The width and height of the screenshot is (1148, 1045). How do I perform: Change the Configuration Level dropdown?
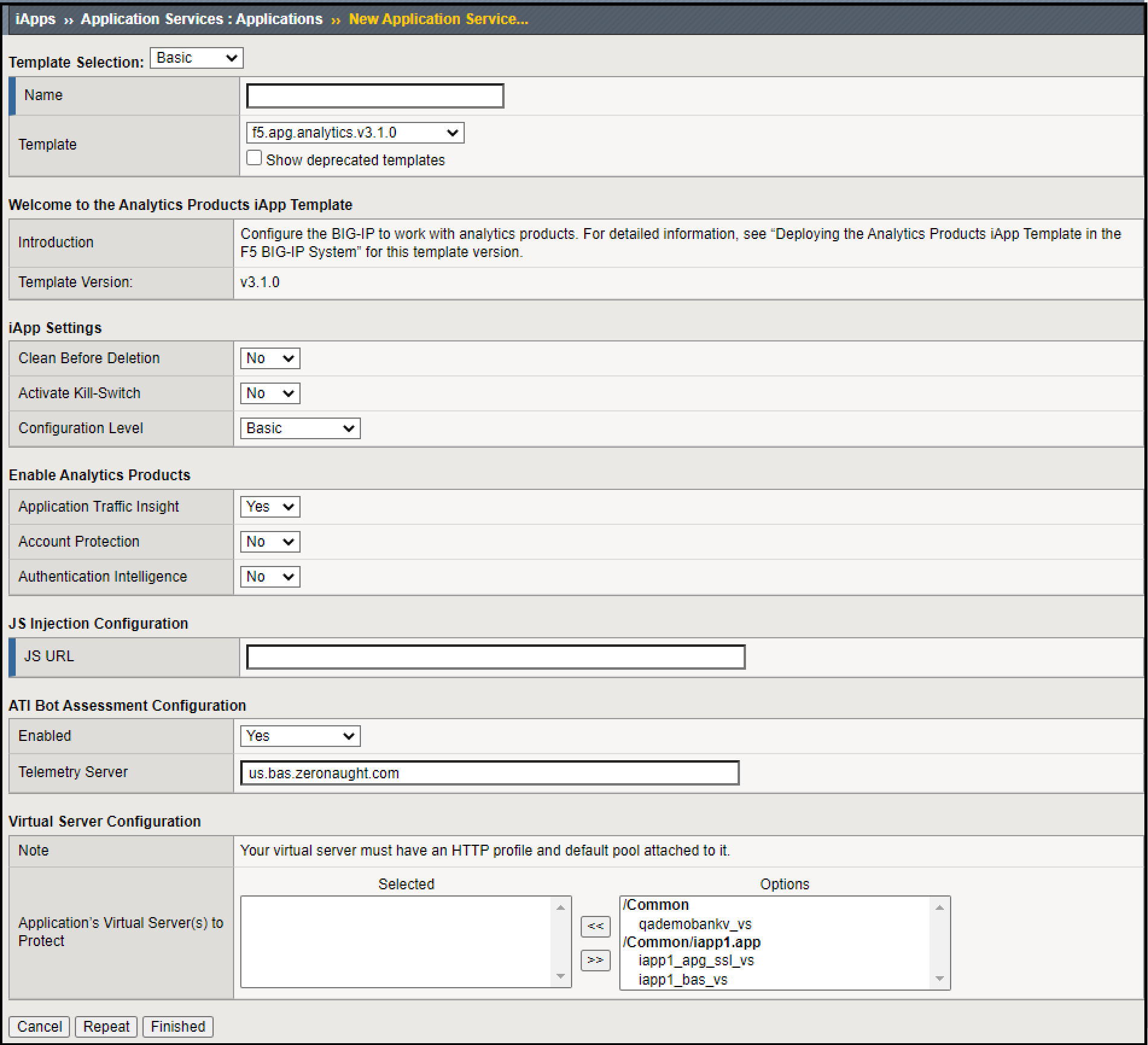[x=300, y=428]
